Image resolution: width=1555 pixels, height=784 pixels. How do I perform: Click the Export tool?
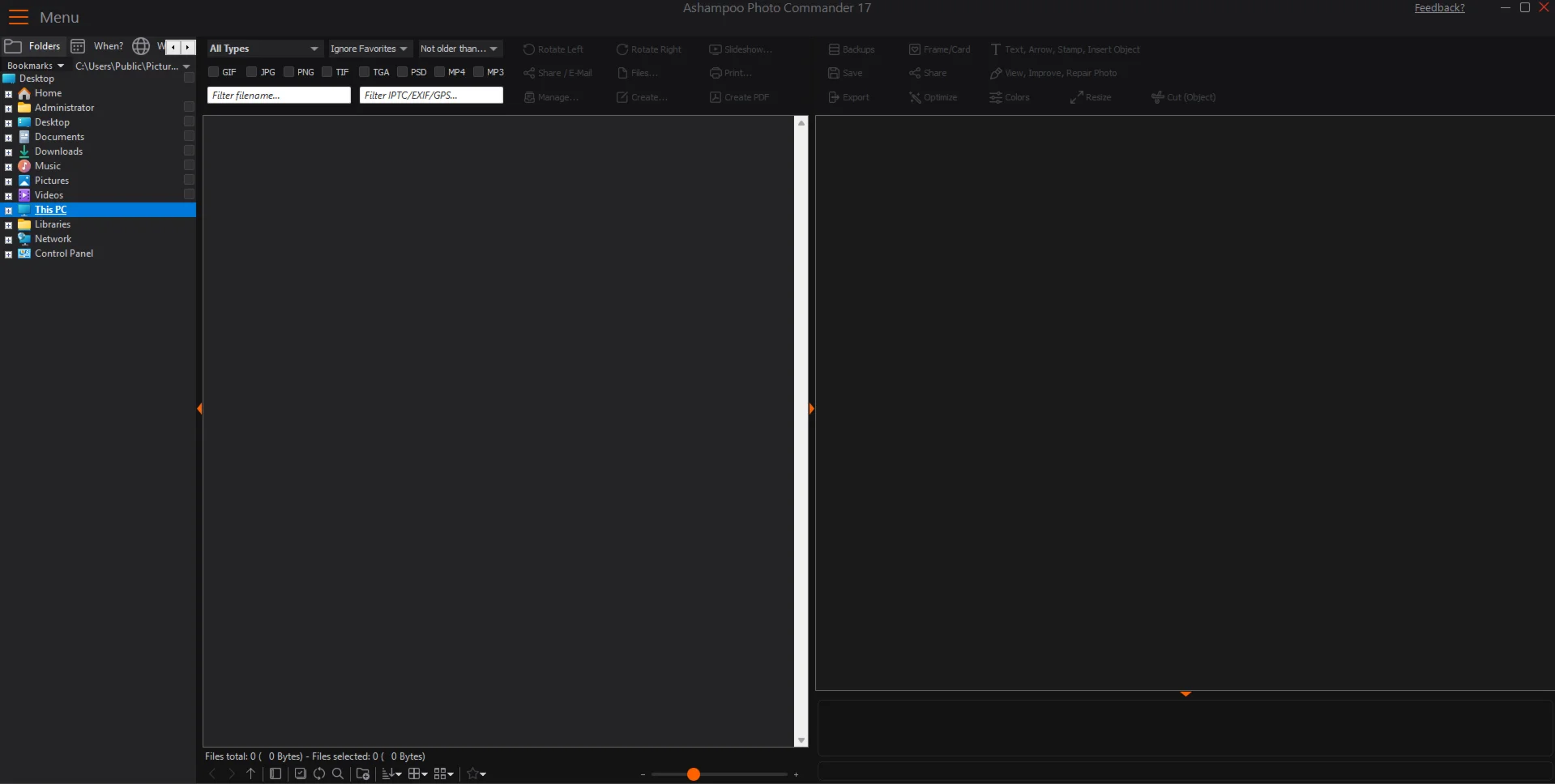click(848, 97)
